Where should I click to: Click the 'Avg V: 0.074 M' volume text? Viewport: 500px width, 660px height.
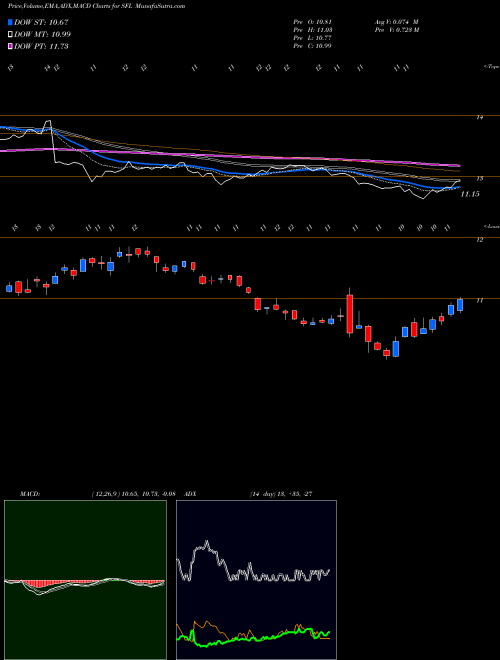tap(396, 22)
